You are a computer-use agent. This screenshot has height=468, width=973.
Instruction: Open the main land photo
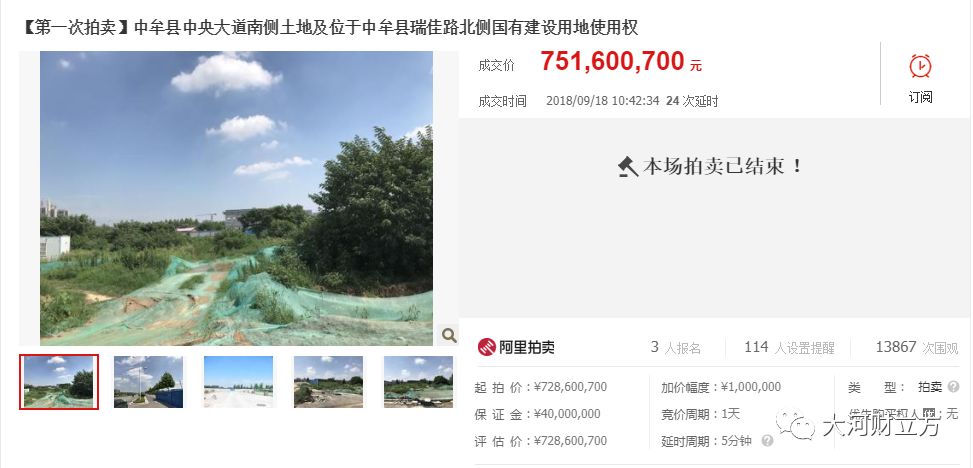coord(236,199)
